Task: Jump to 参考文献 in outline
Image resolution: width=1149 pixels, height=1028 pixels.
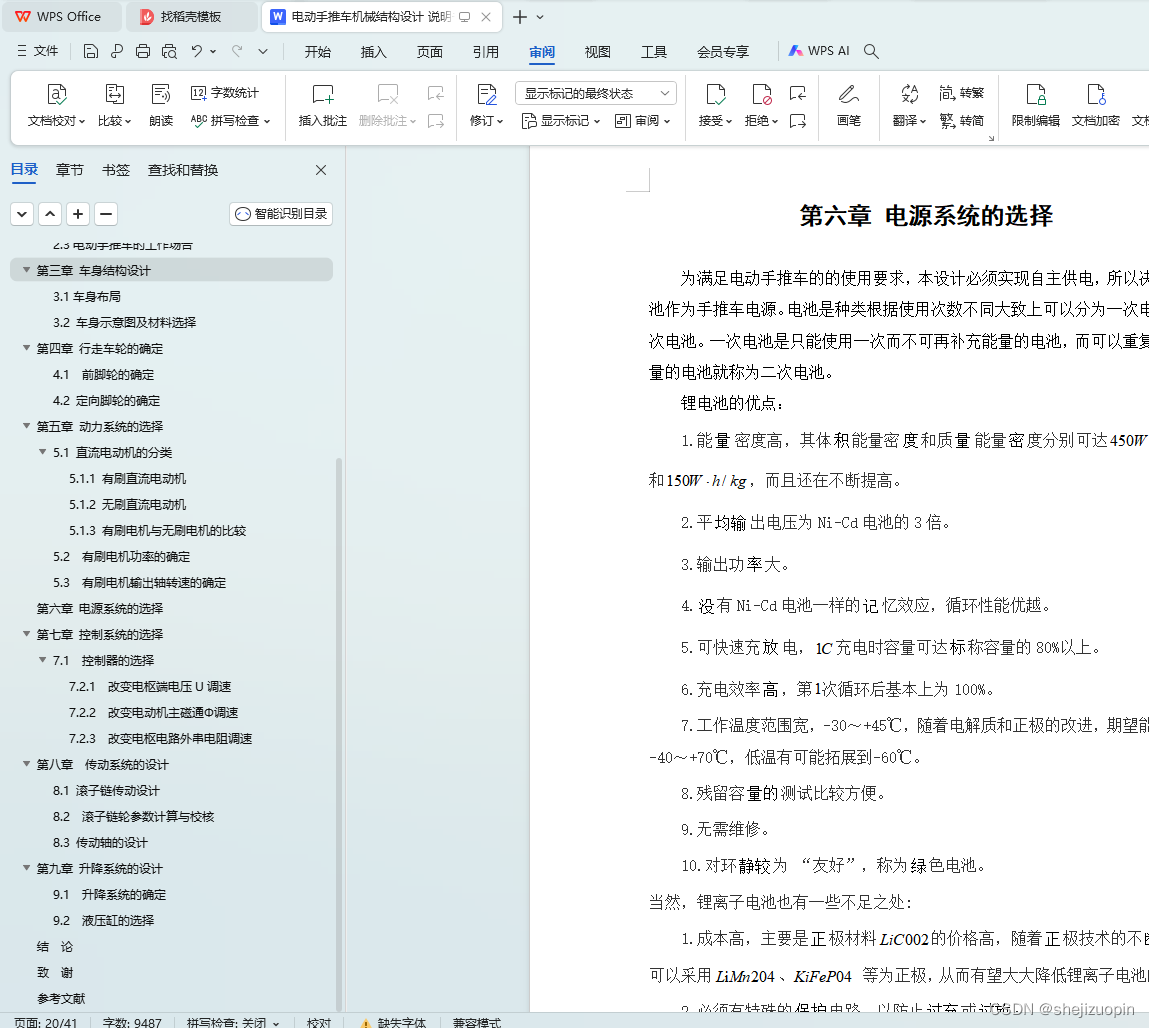Action: point(61,998)
